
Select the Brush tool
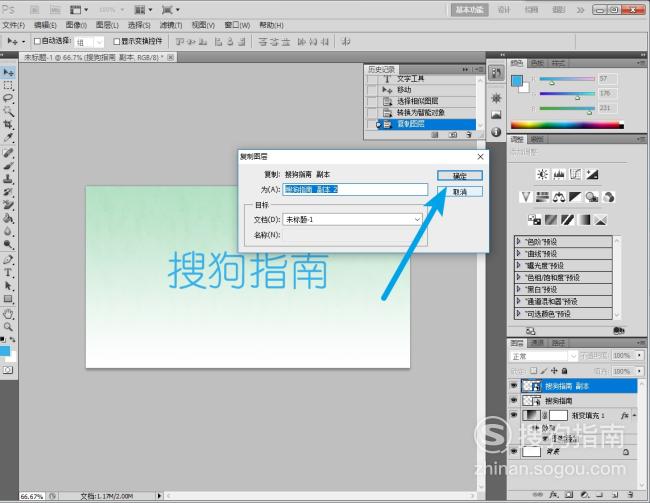(8, 166)
